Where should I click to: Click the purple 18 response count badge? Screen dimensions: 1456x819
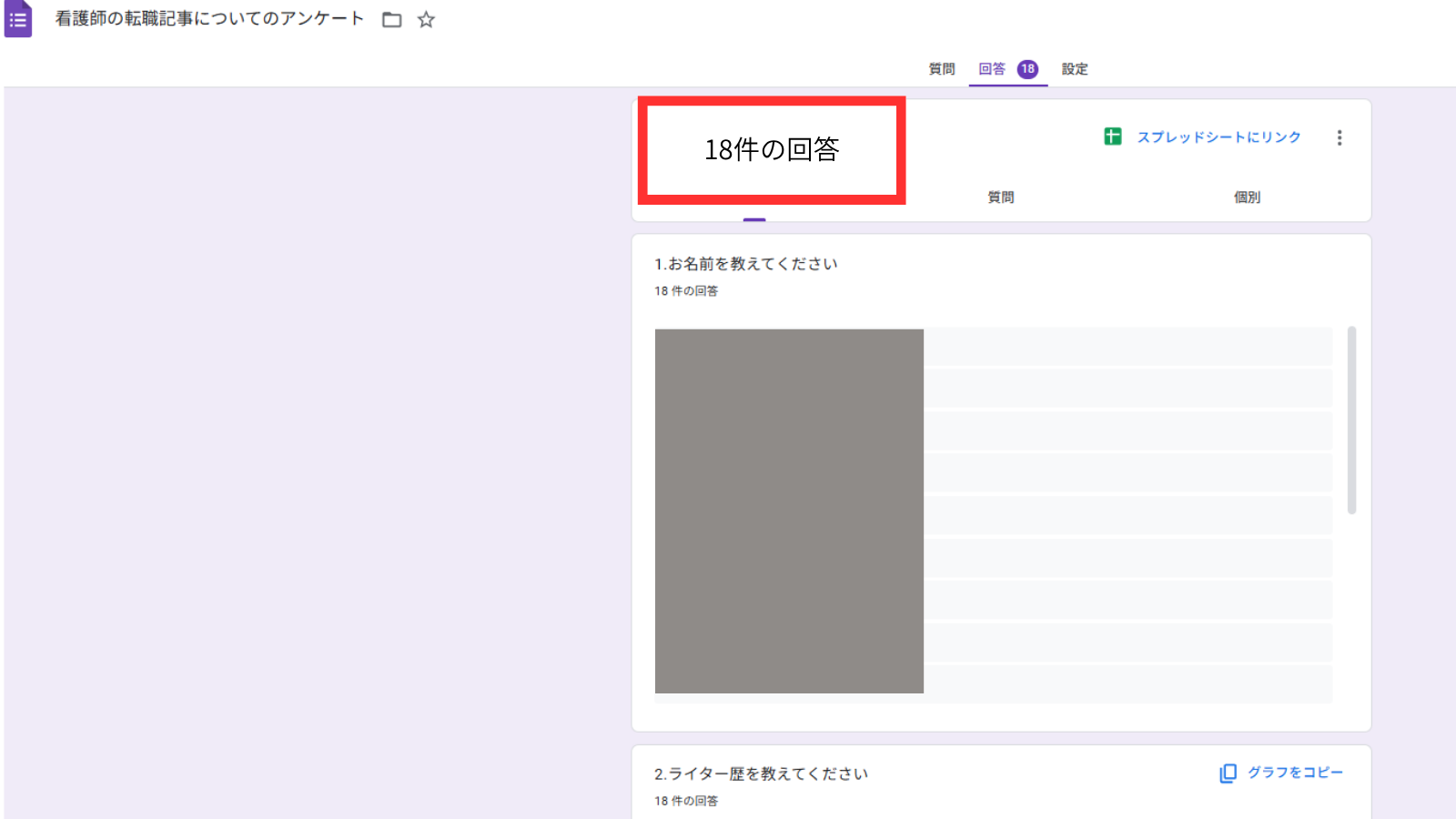coord(1027,69)
